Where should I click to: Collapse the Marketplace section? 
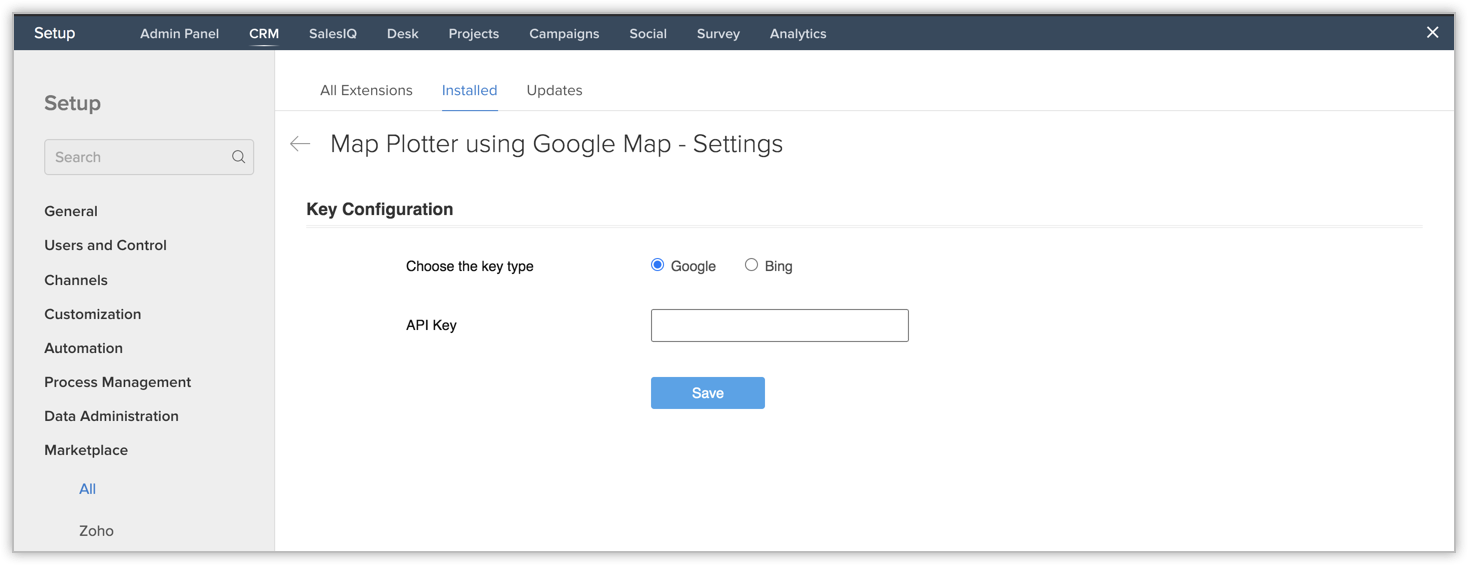tap(86, 450)
